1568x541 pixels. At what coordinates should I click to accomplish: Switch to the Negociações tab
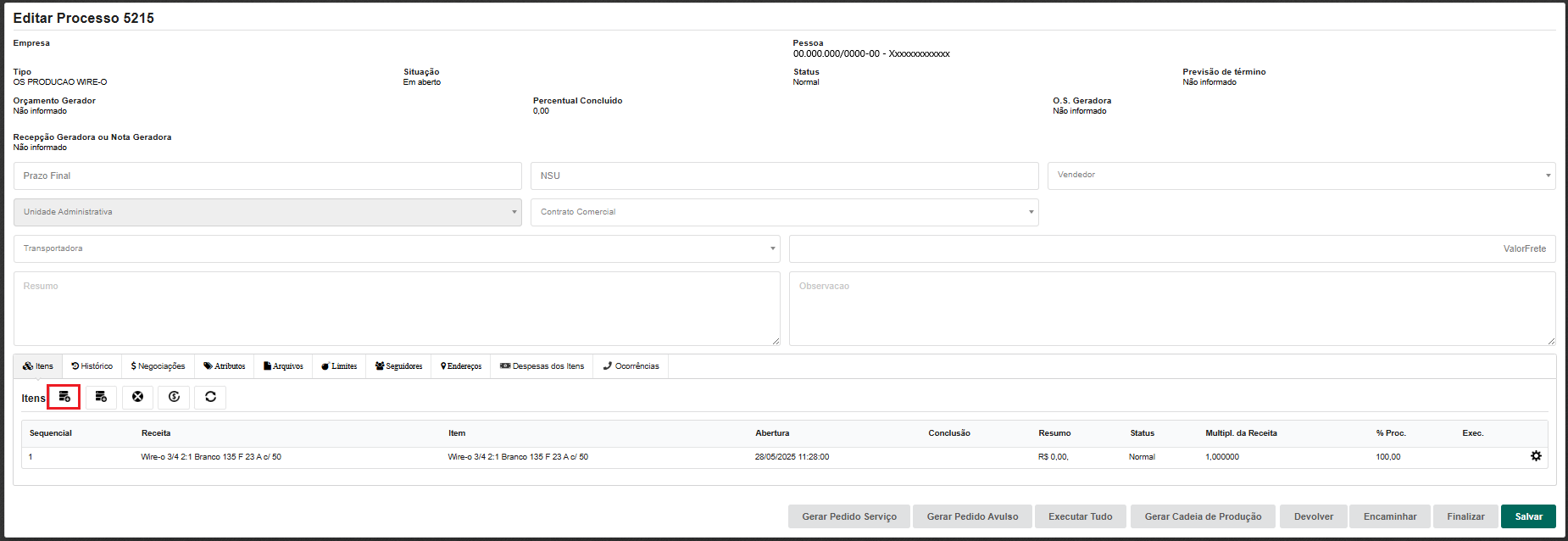(x=158, y=366)
